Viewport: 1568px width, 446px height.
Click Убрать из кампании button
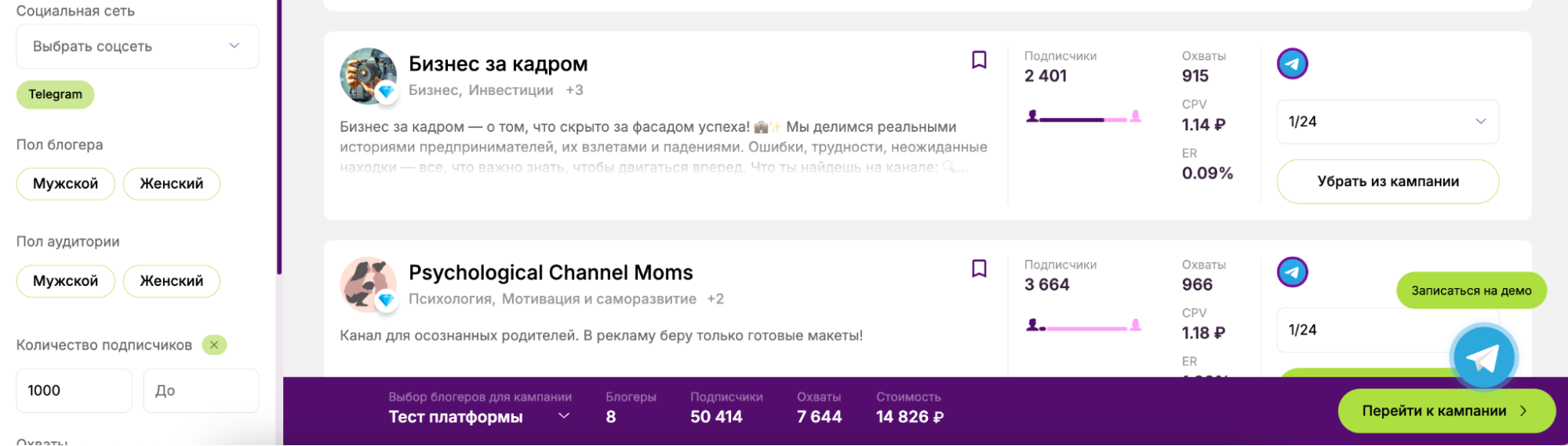click(x=1387, y=181)
